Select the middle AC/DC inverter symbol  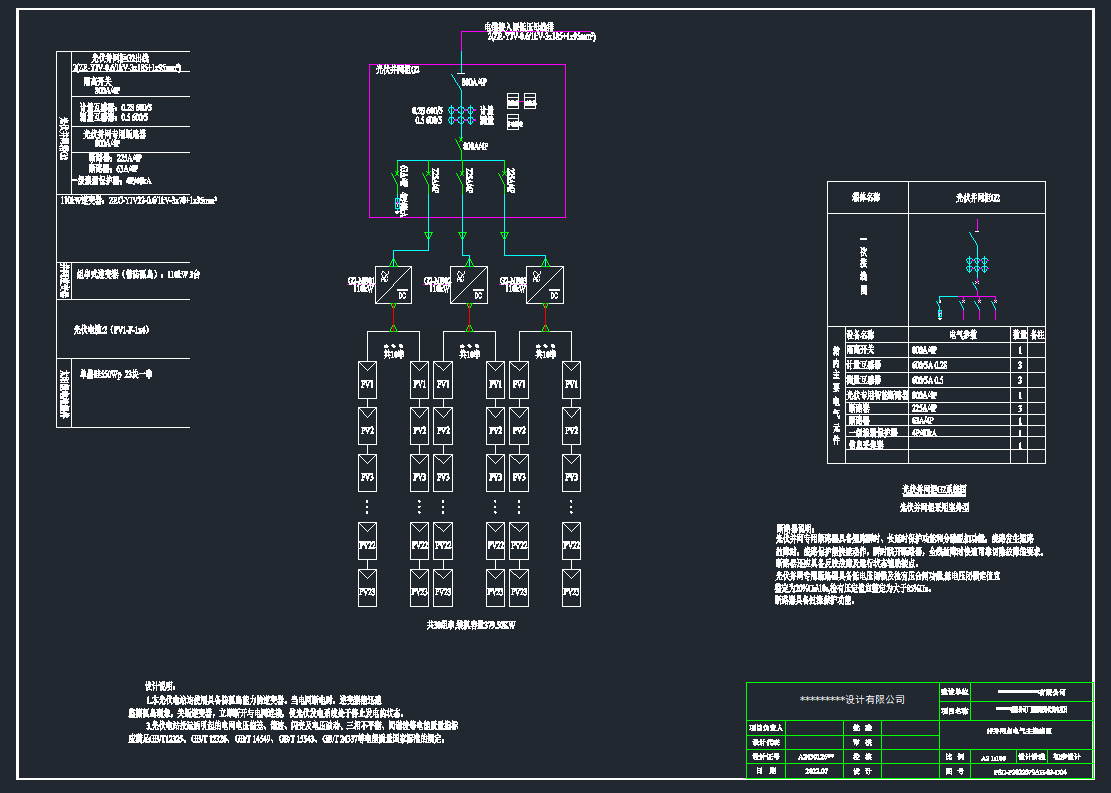point(469,285)
